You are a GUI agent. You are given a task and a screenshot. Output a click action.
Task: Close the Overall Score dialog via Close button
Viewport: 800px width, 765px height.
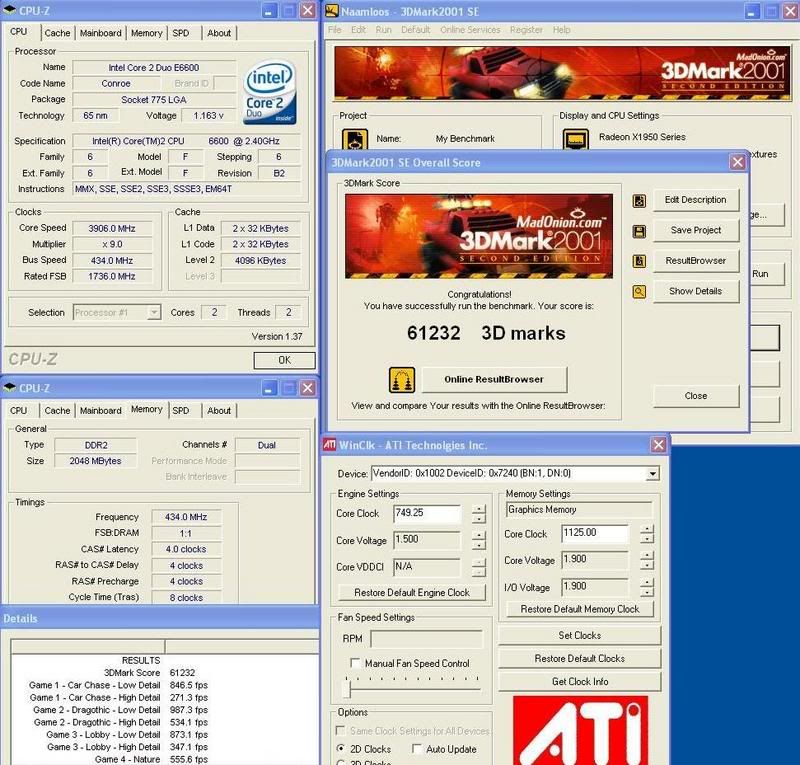(695, 396)
